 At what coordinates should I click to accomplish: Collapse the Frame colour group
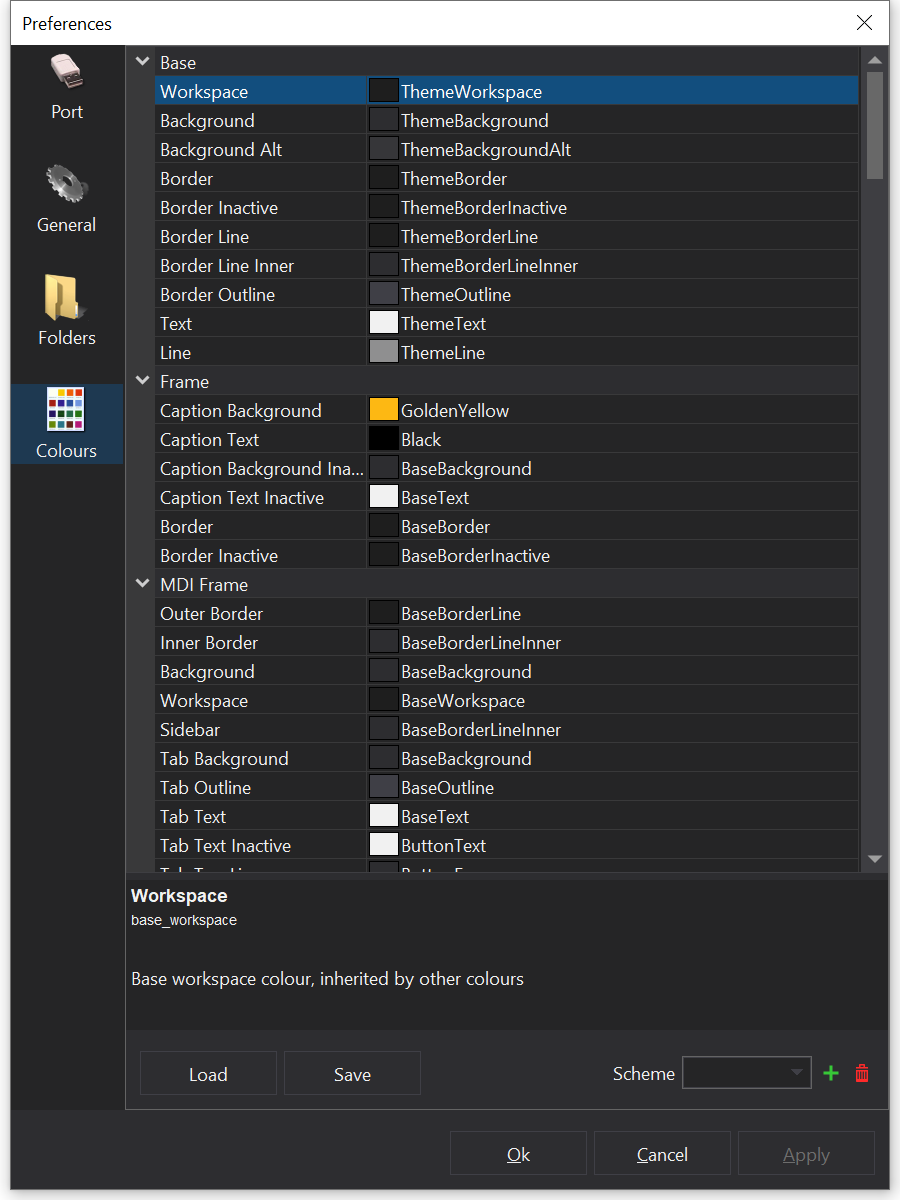(x=142, y=381)
